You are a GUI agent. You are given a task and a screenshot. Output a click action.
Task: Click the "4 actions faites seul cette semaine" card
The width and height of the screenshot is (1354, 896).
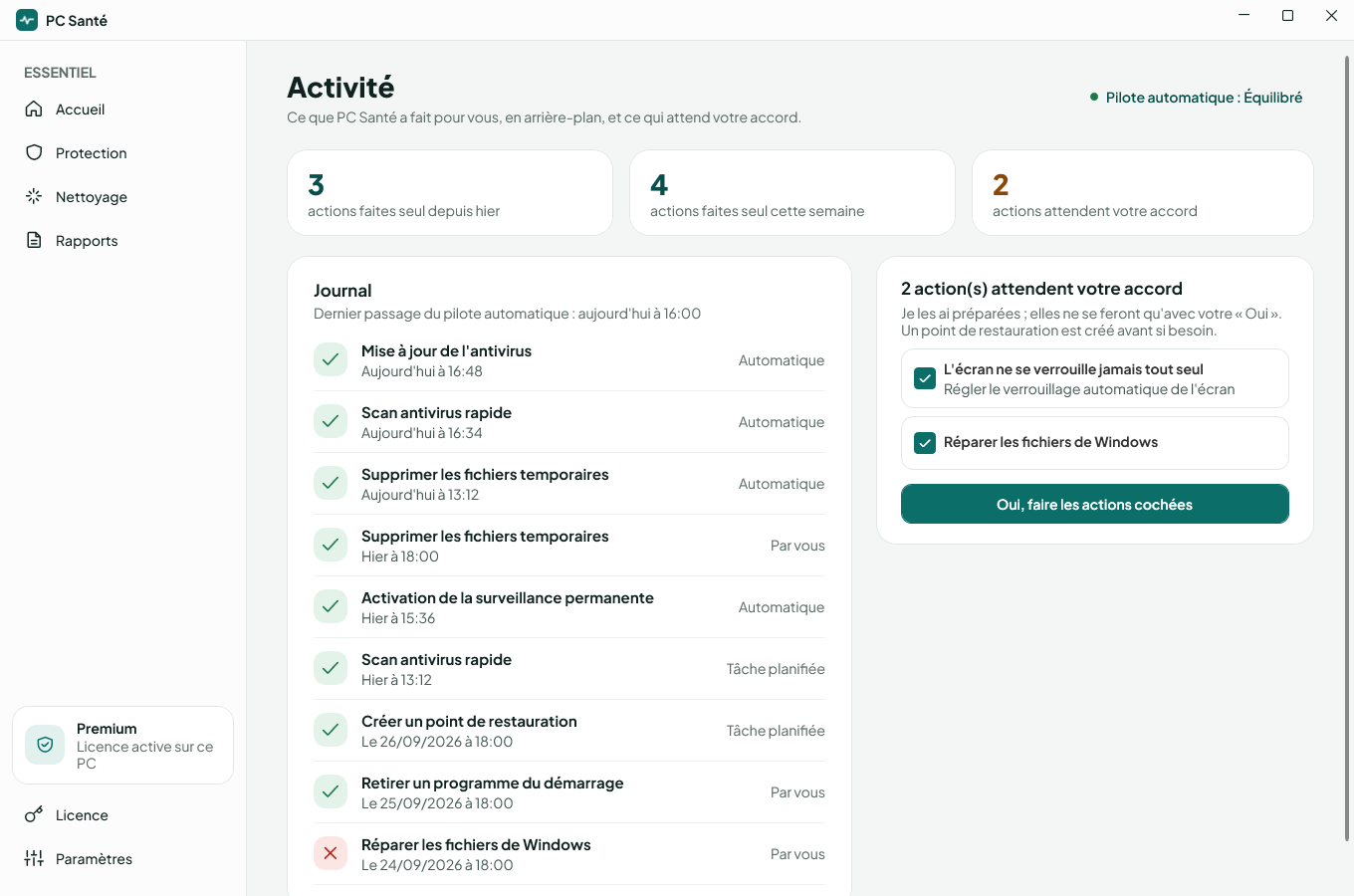792,193
